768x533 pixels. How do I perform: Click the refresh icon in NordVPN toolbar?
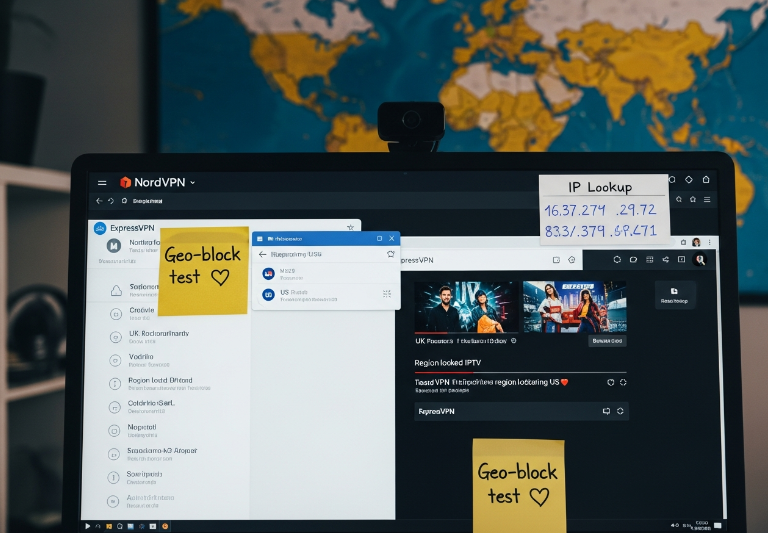coord(111,201)
